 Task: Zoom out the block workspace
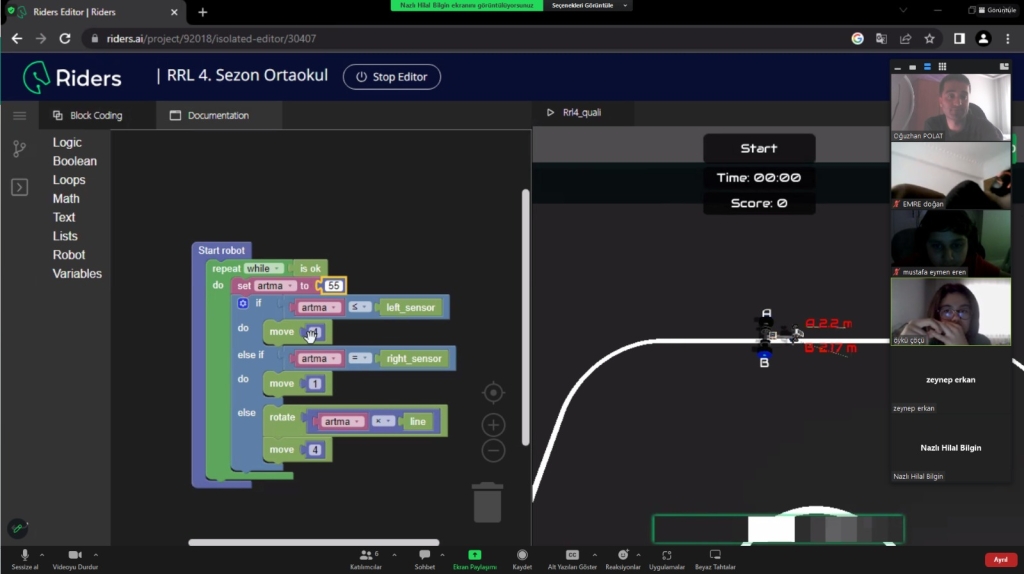[x=493, y=450]
